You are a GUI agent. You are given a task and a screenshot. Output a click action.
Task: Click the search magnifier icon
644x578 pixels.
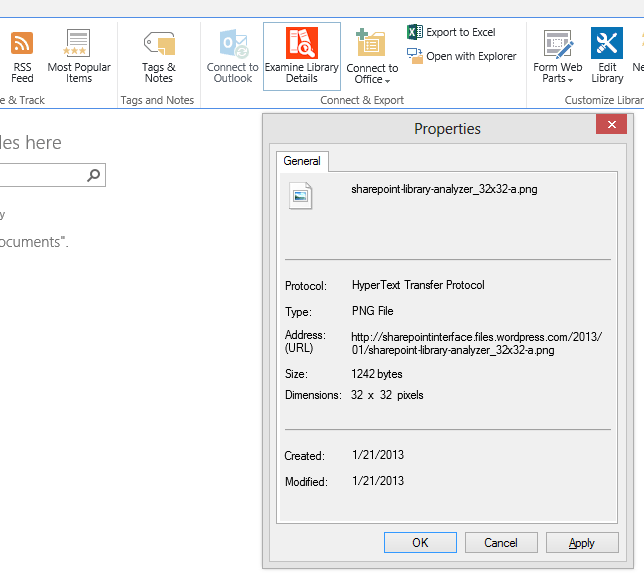pyautogui.click(x=94, y=175)
